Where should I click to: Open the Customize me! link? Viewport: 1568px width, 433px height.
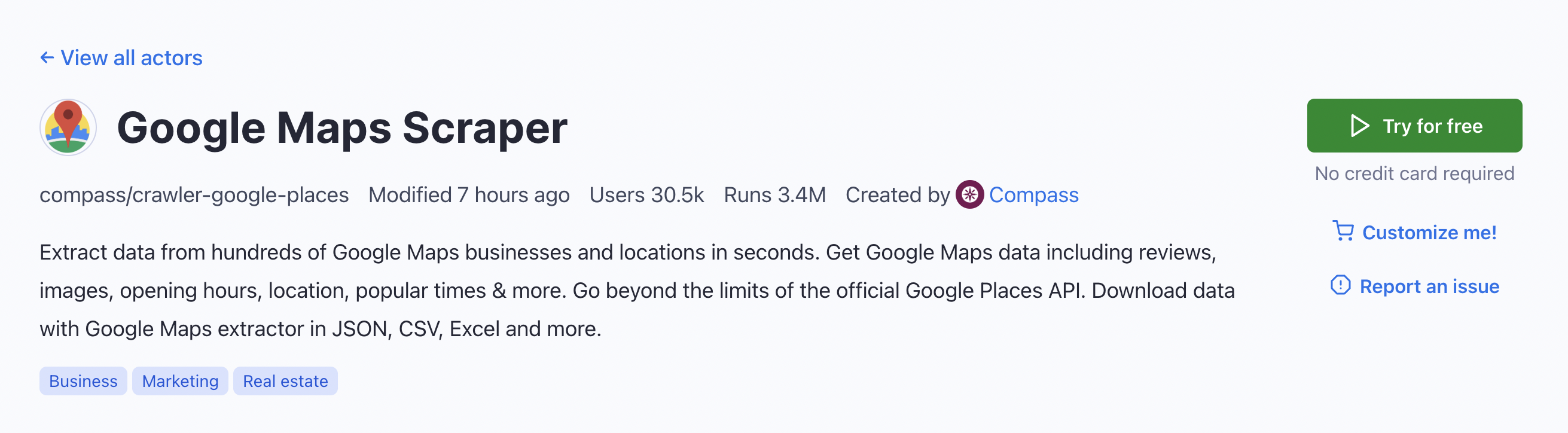(x=1429, y=233)
